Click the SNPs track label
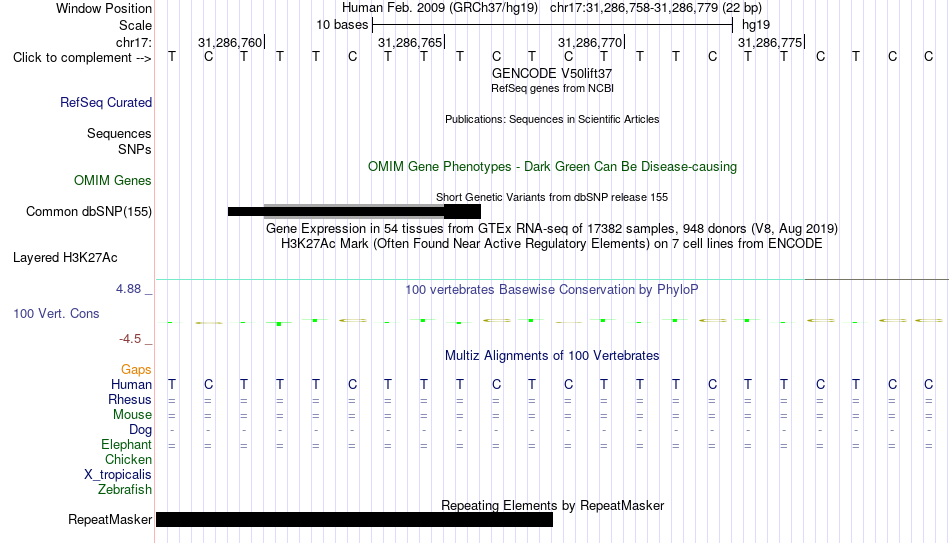This screenshot has width=950, height=543. [135, 149]
